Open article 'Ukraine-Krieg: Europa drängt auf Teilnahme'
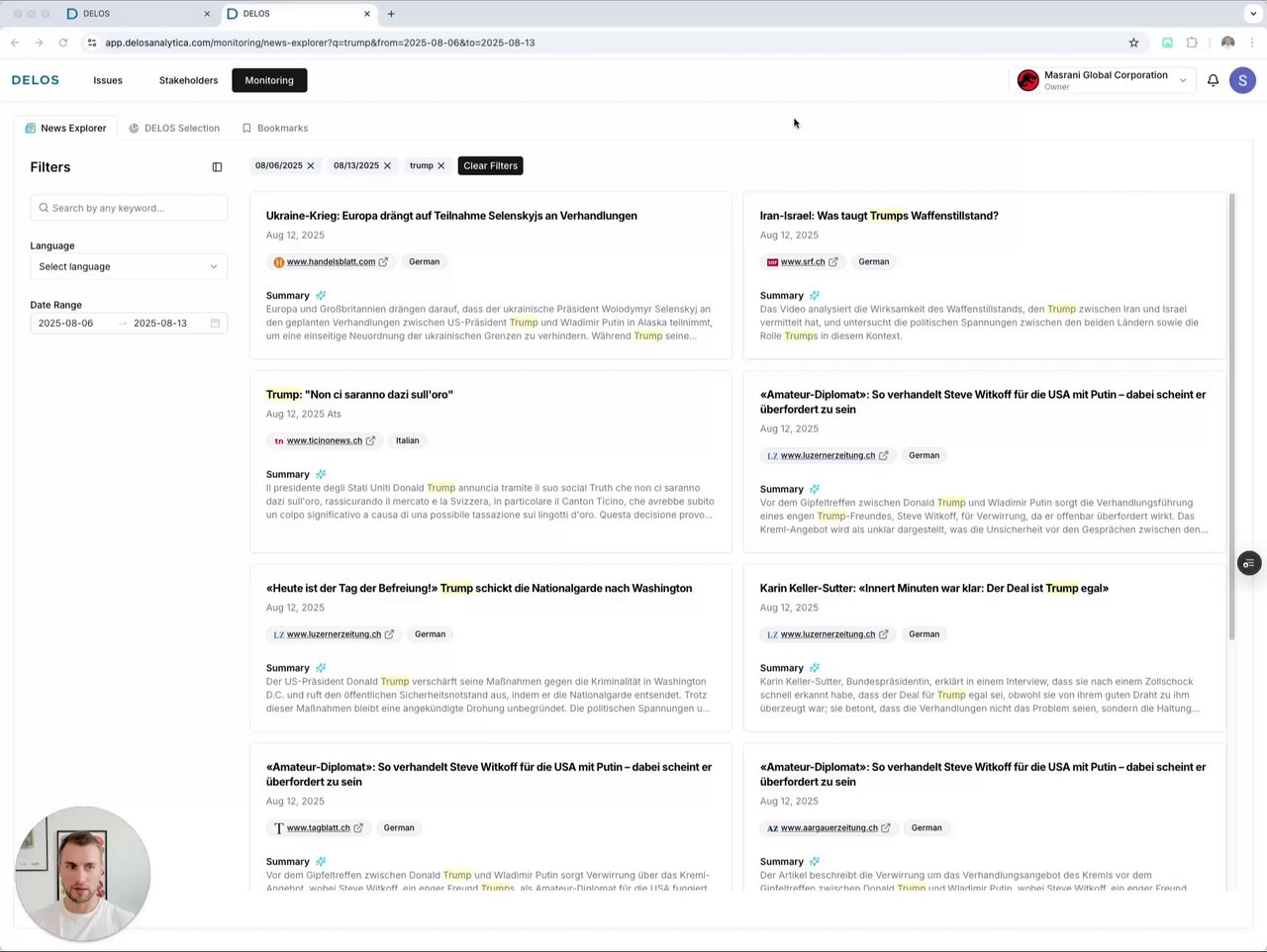Image resolution: width=1267 pixels, height=952 pixels. 451,216
